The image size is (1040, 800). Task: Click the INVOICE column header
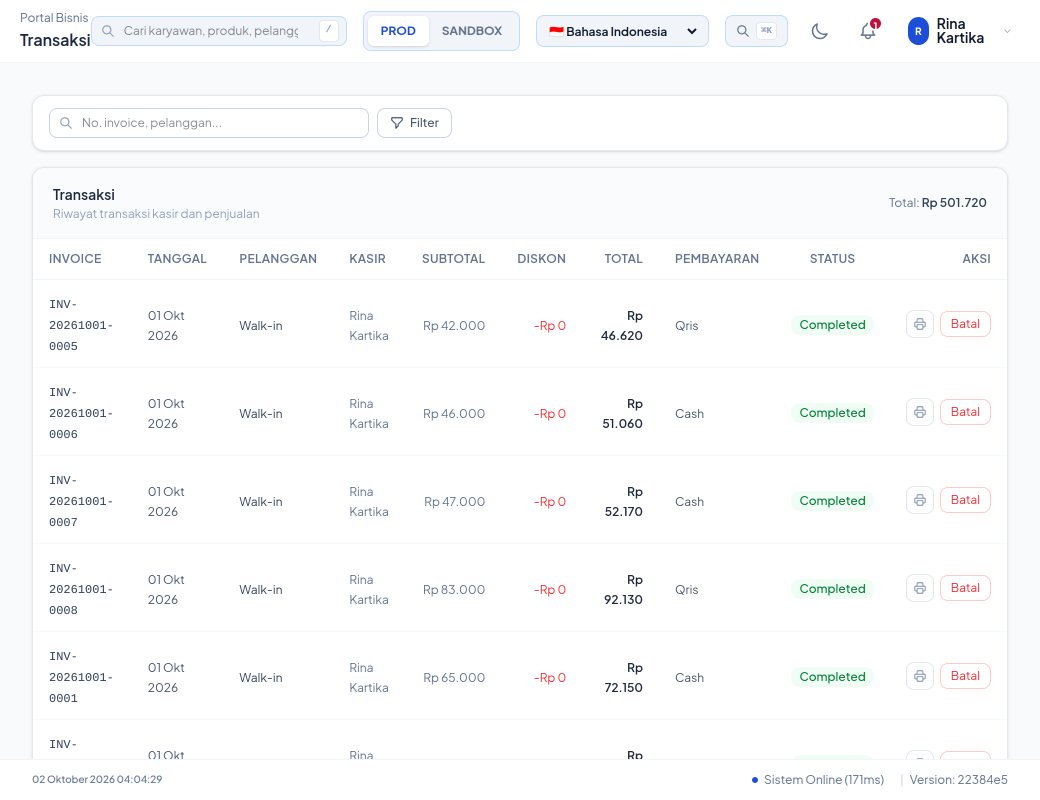[75, 259]
